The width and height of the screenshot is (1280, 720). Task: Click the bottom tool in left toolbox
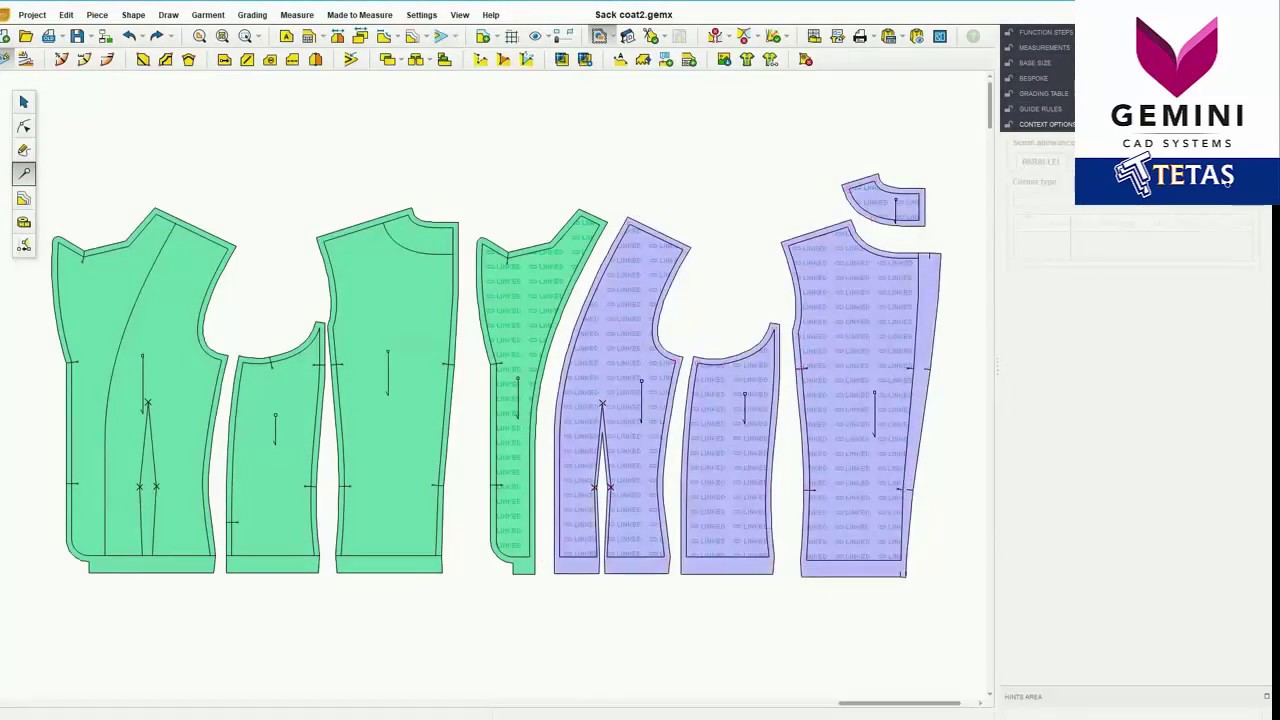pyautogui.click(x=24, y=246)
